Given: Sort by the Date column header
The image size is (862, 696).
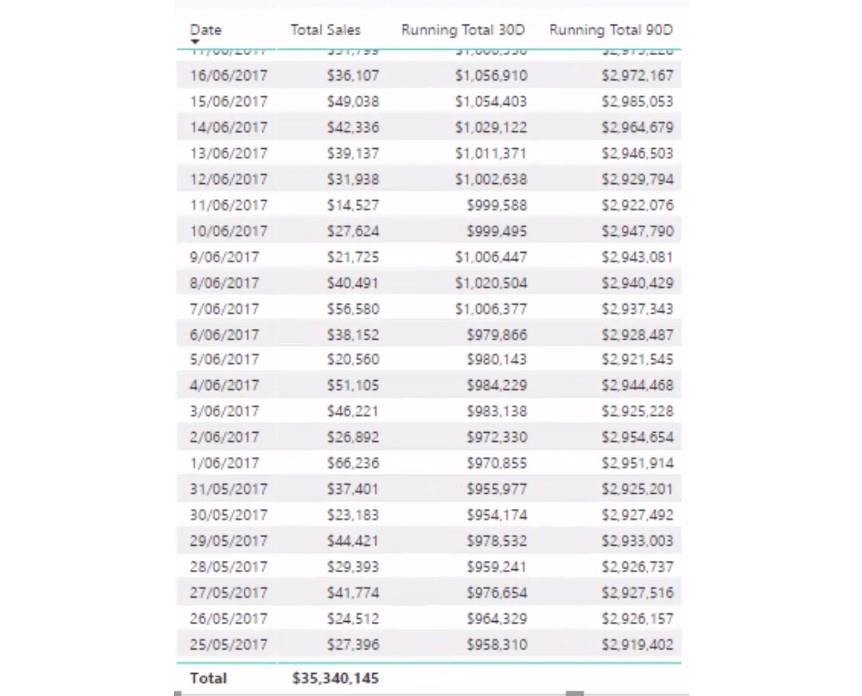Looking at the screenshot, I should point(206,30).
